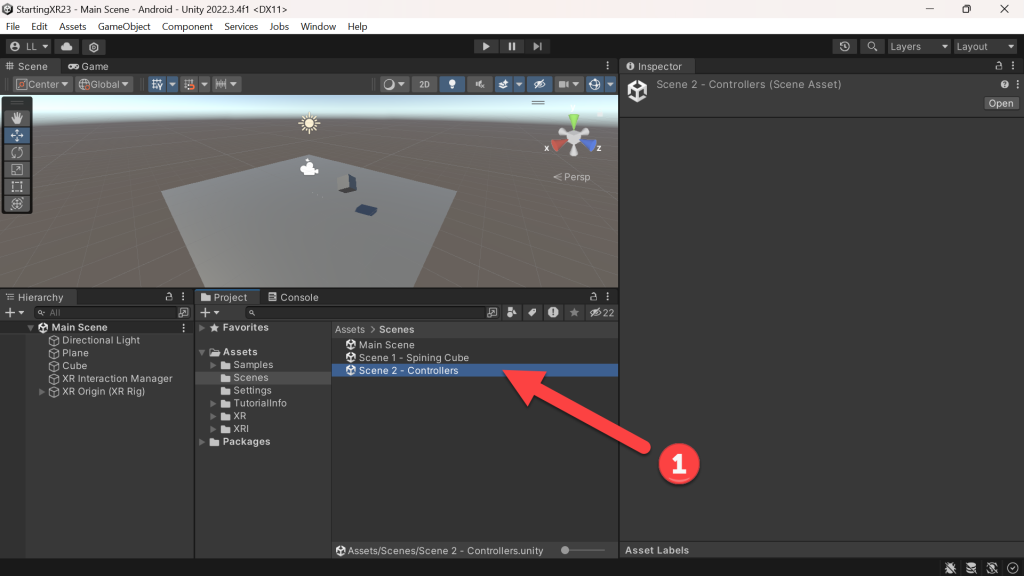Open the Inspector panel options menu

(1013, 66)
